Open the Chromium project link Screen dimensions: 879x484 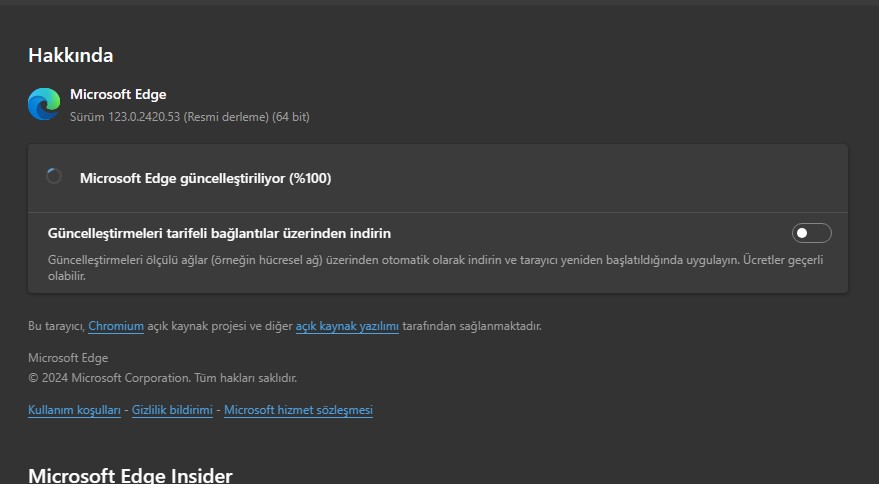116,326
